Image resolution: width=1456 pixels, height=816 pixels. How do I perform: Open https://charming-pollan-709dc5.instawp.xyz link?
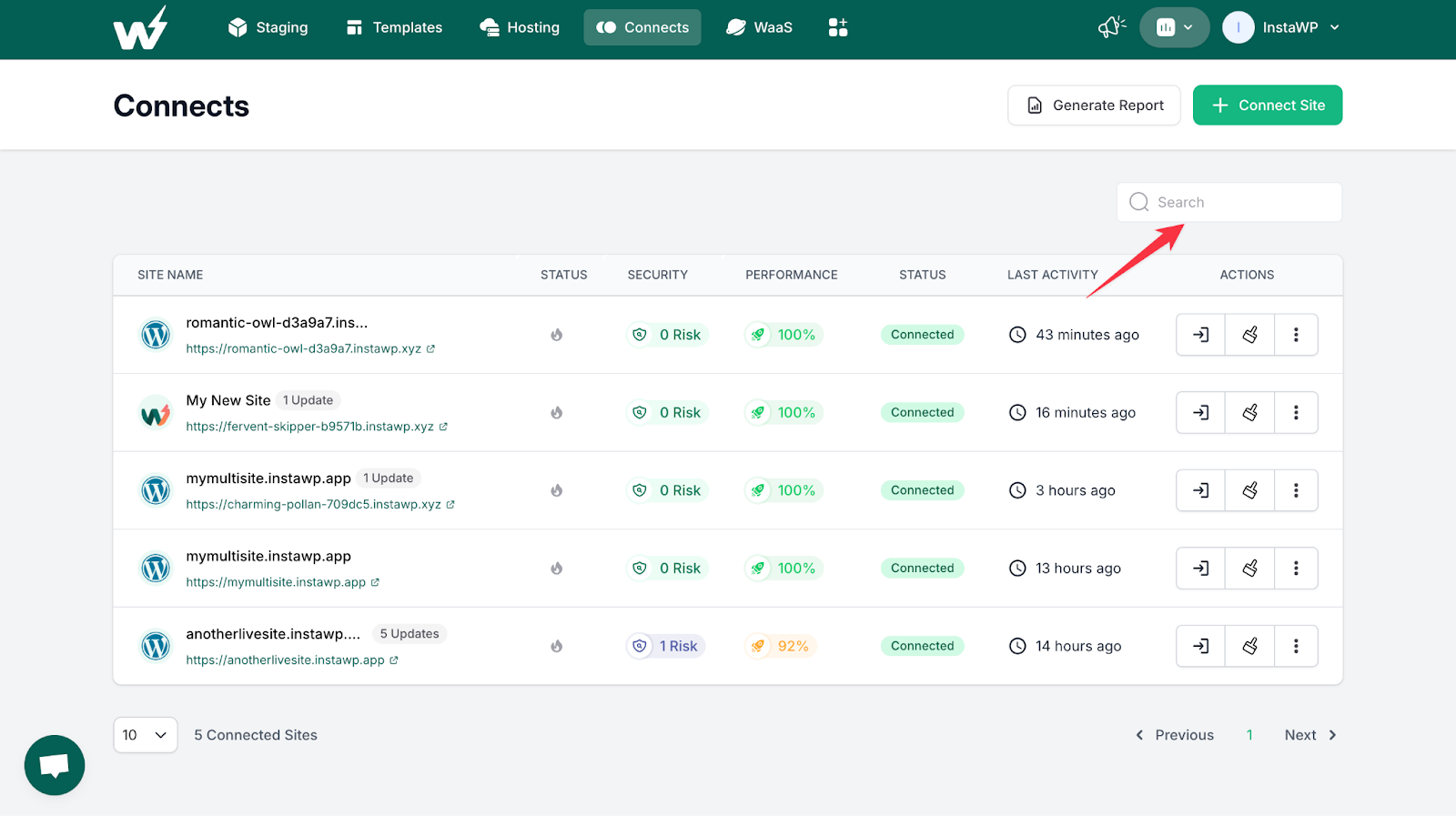(x=320, y=504)
